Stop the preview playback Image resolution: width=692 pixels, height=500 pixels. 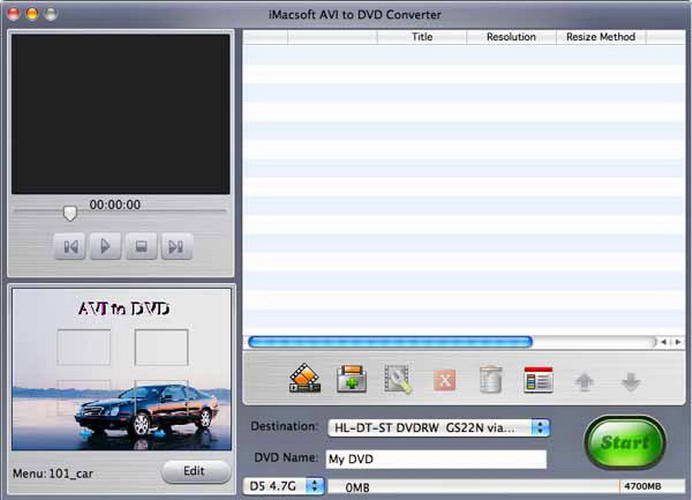coord(141,246)
